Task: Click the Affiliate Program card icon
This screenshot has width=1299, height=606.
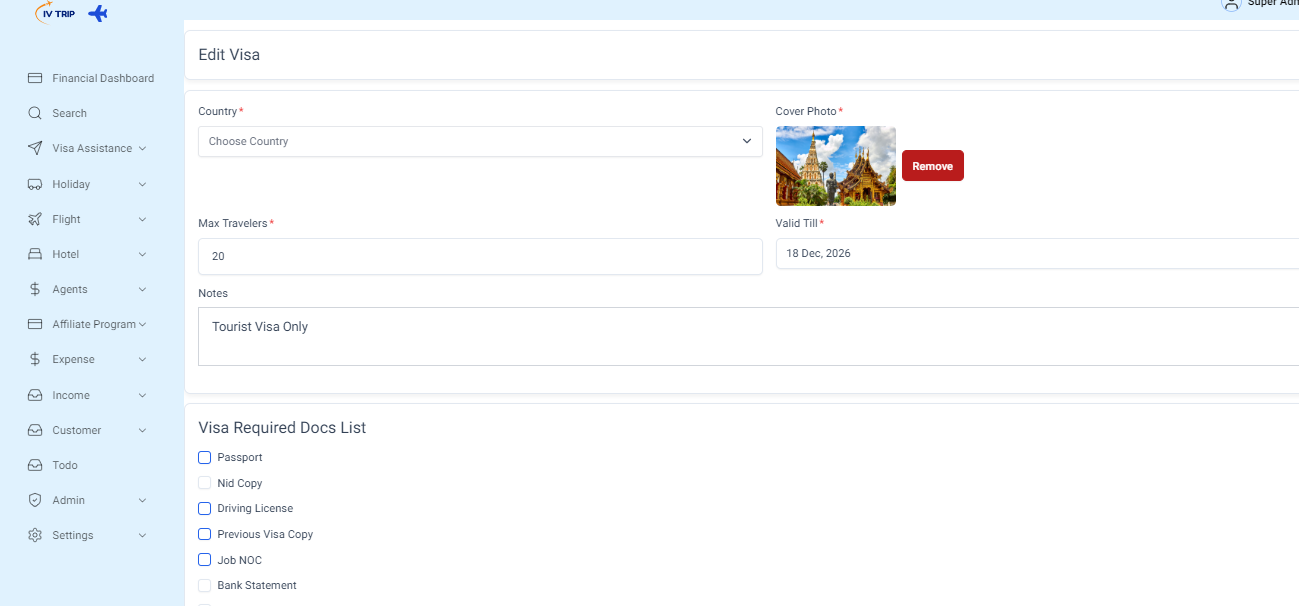Action: pos(35,324)
